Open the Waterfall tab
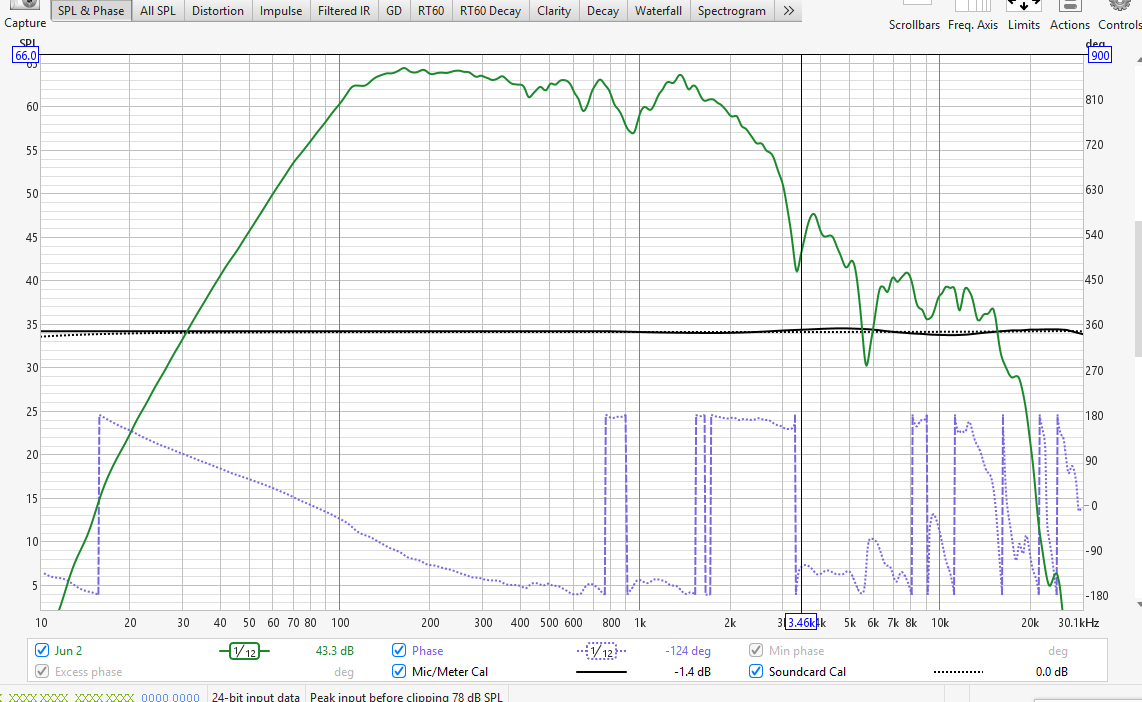 click(658, 11)
